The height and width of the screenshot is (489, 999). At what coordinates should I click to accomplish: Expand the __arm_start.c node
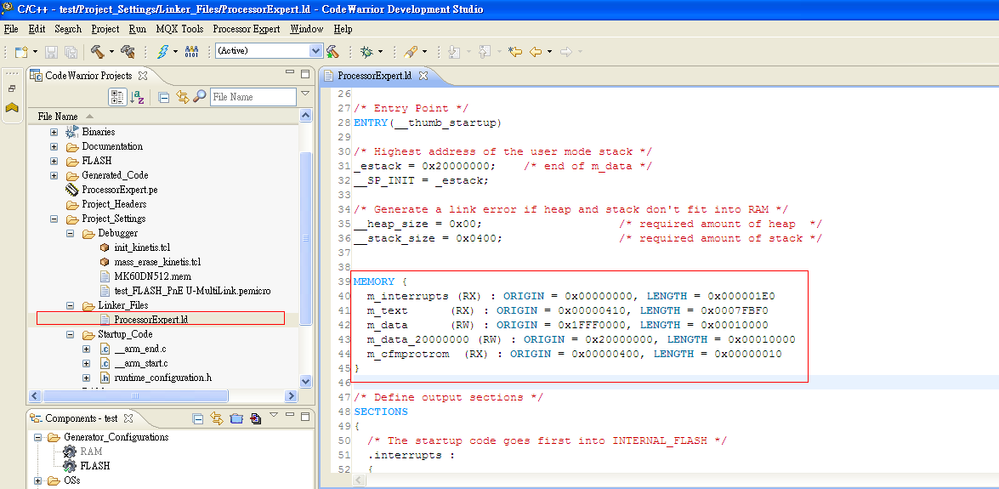click(86, 364)
